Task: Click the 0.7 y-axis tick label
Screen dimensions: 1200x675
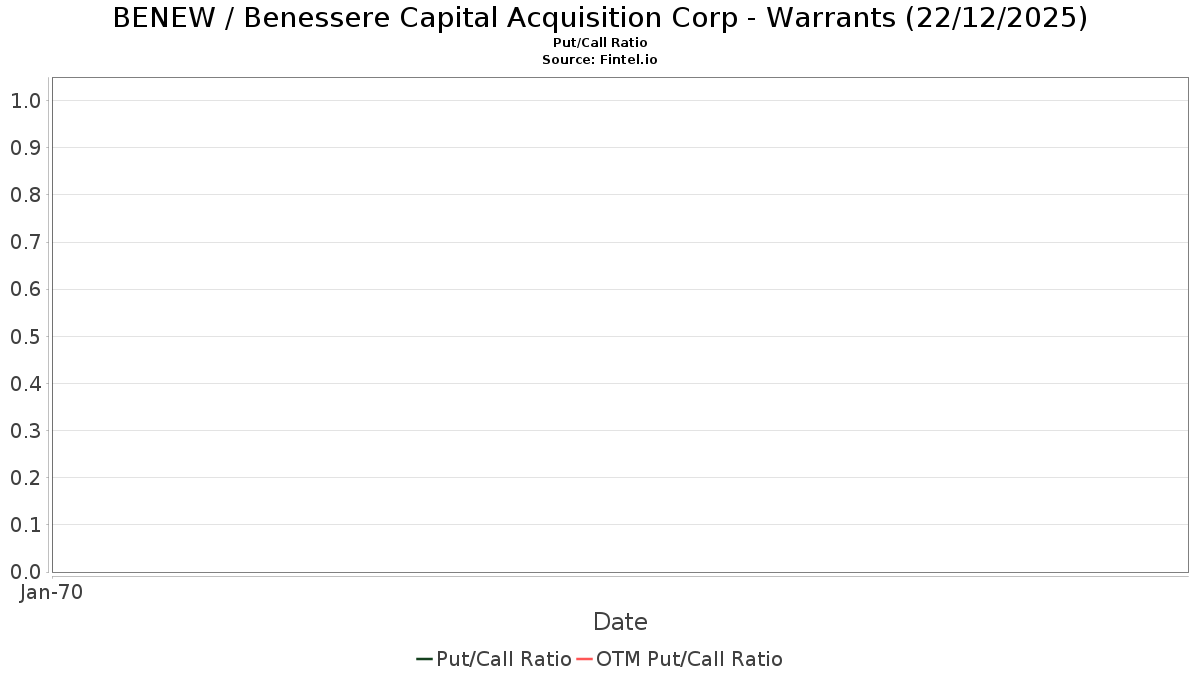Action: [x=25, y=242]
